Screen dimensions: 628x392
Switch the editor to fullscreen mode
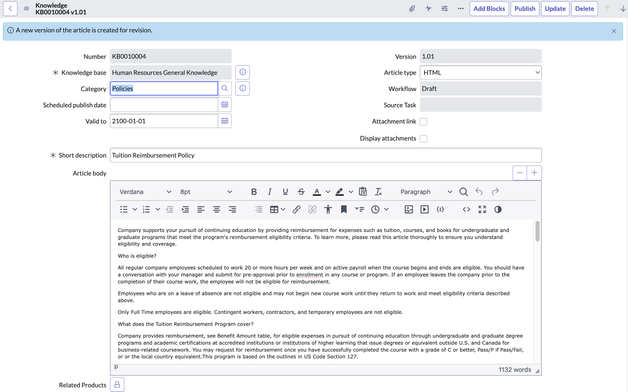[x=482, y=209]
